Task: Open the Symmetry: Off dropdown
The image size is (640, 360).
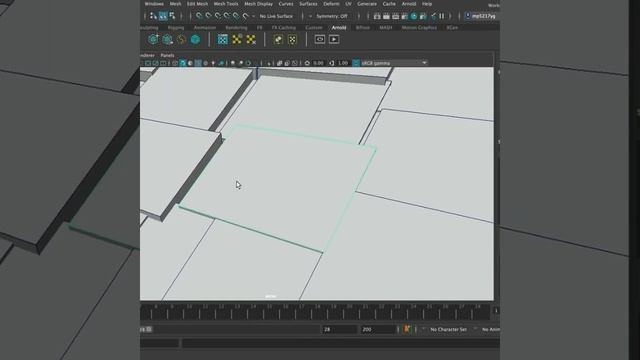Action: [x=331, y=16]
